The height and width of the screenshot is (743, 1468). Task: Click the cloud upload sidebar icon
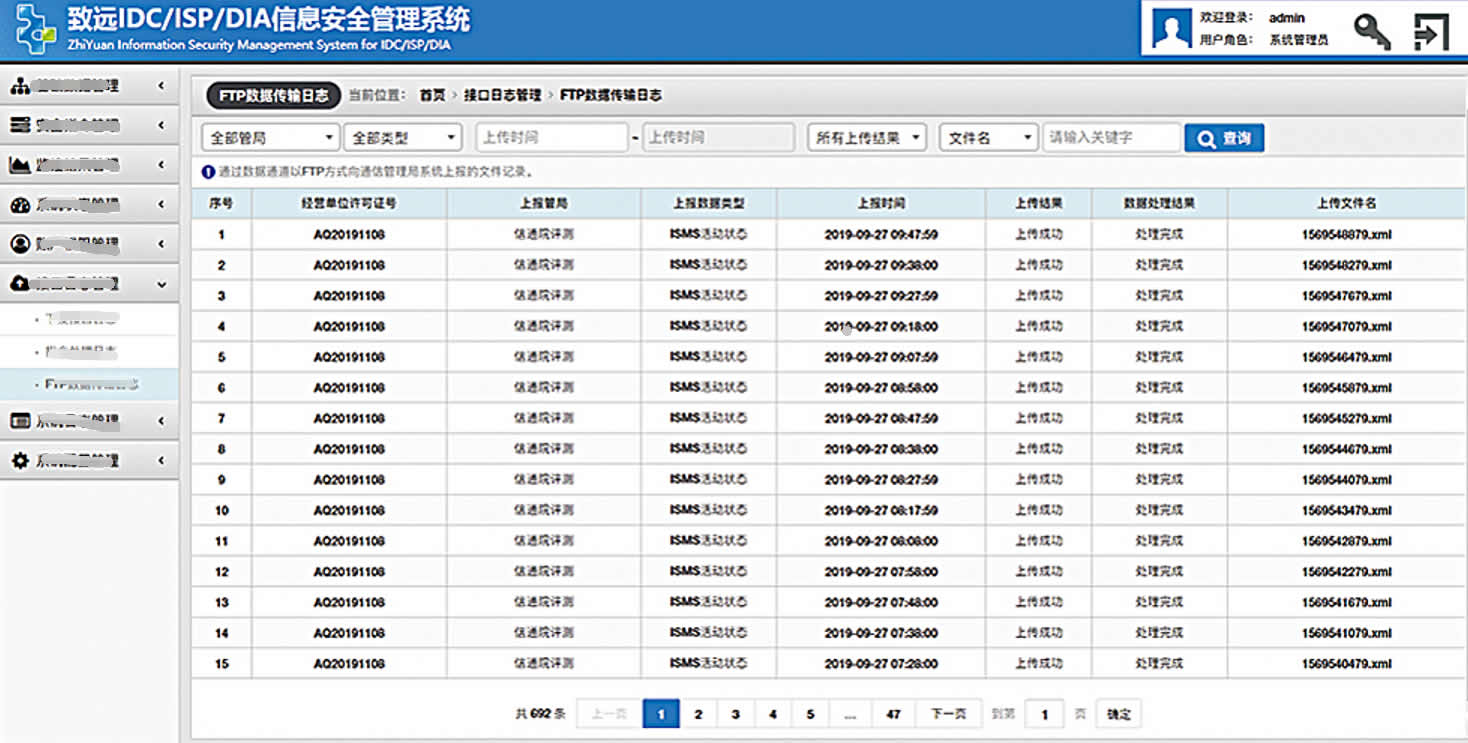[20, 284]
